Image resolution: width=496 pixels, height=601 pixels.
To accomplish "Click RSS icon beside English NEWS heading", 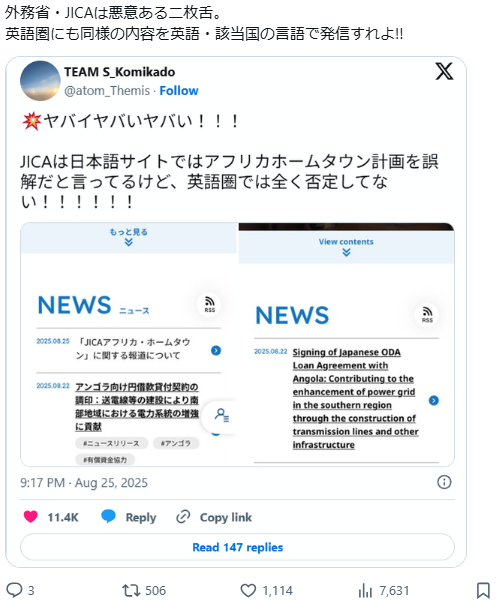I will pyautogui.click(x=427, y=315).
